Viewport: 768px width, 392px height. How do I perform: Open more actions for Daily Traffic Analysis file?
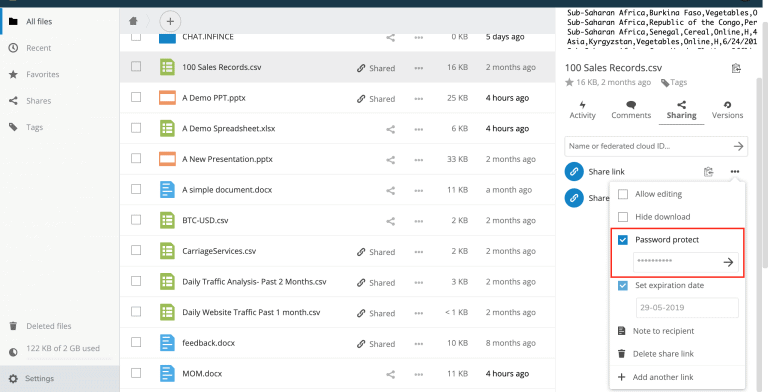(418, 283)
